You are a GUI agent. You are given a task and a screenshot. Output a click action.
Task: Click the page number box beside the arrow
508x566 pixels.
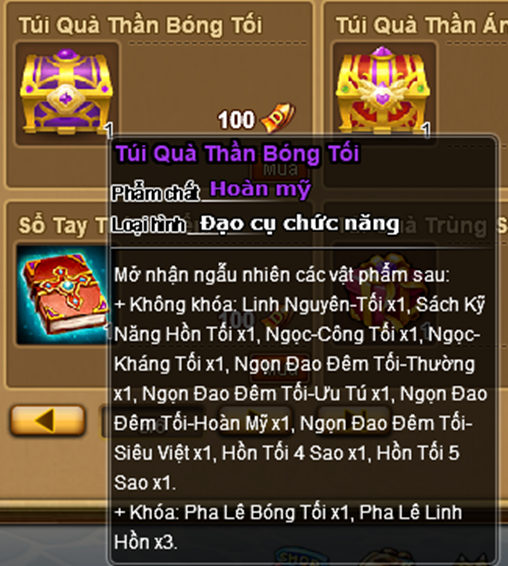point(152,421)
